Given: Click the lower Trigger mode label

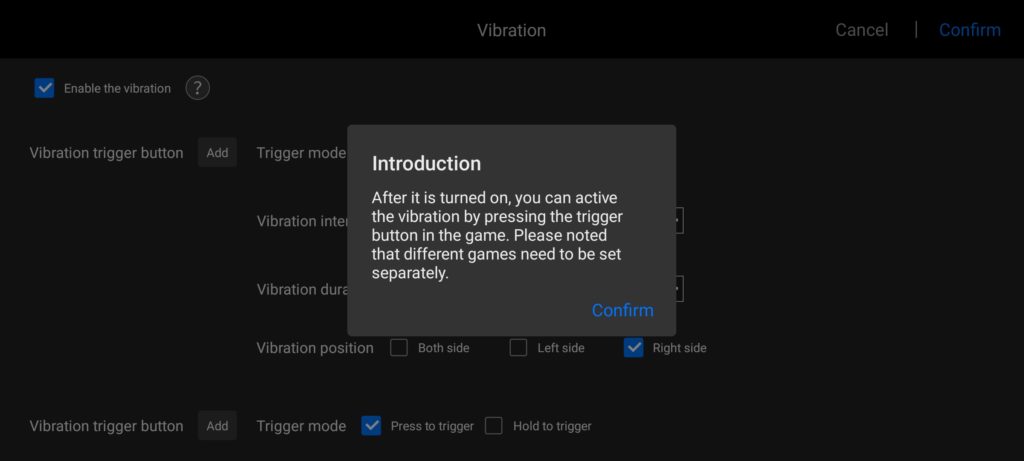Looking at the screenshot, I should (x=301, y=426).
